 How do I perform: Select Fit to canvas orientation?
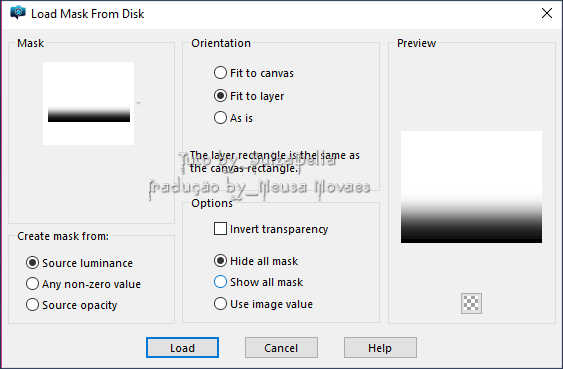click(x=254, y=73)
